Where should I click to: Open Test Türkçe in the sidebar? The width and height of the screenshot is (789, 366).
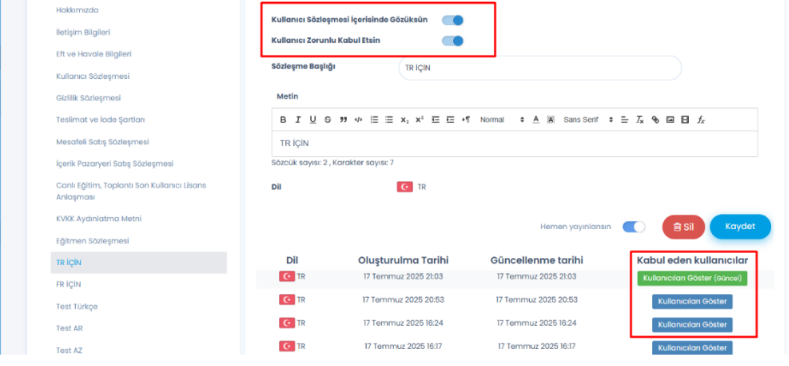point(77,307)
